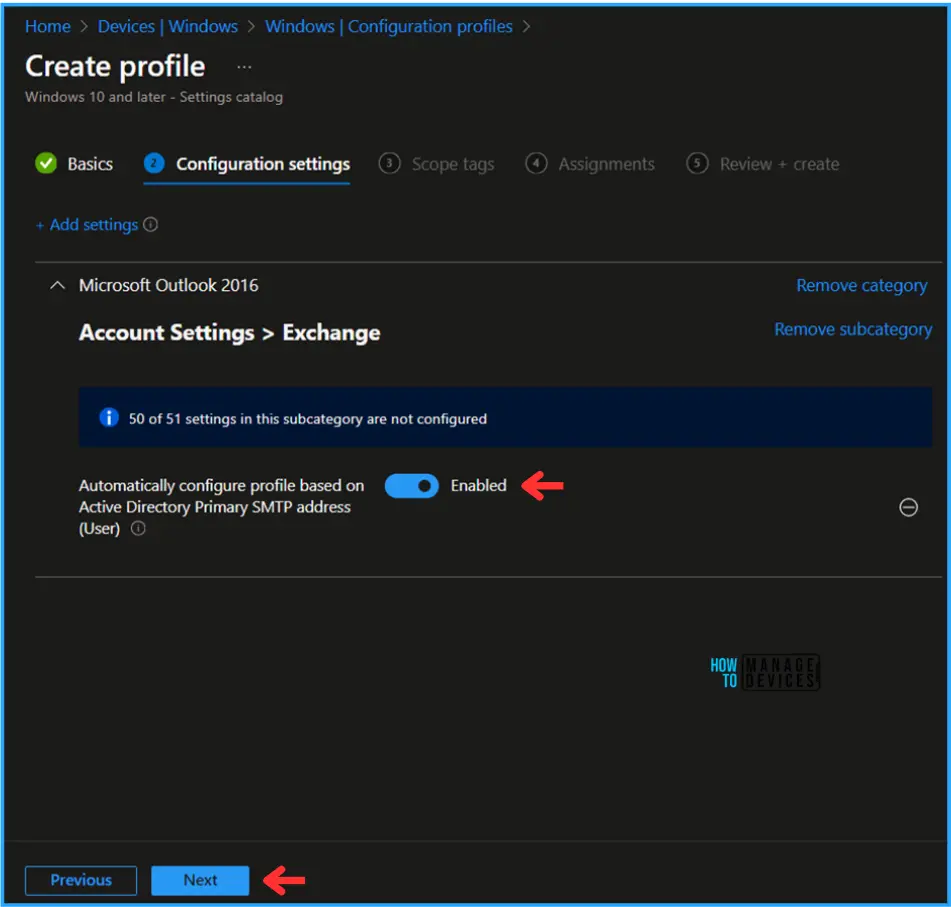
Task: Click info icon beside SMTP address (User) setting
Action: pyautogui.click(x=138, y=528)
